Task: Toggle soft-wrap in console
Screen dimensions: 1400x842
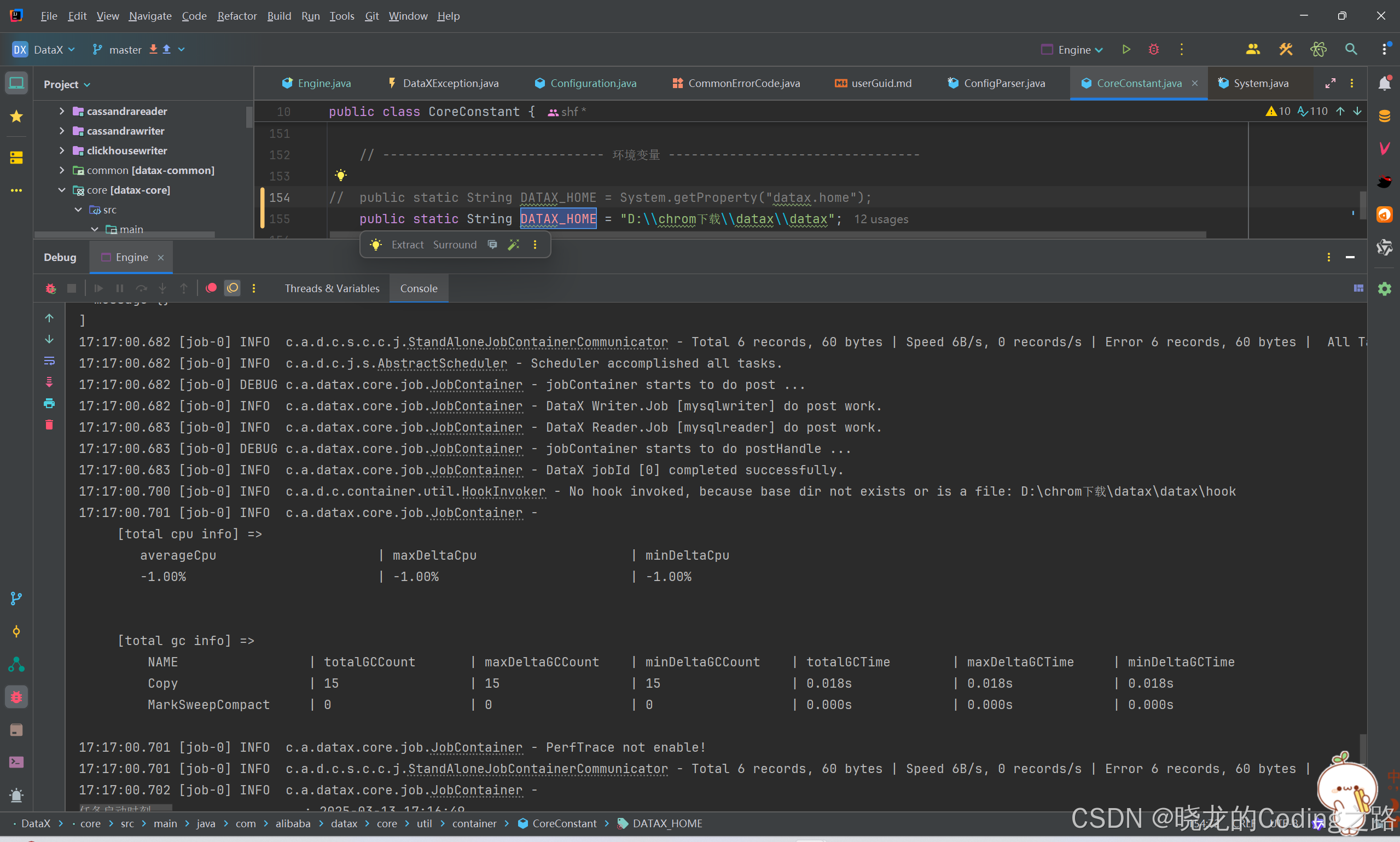Action: point(49,361)
